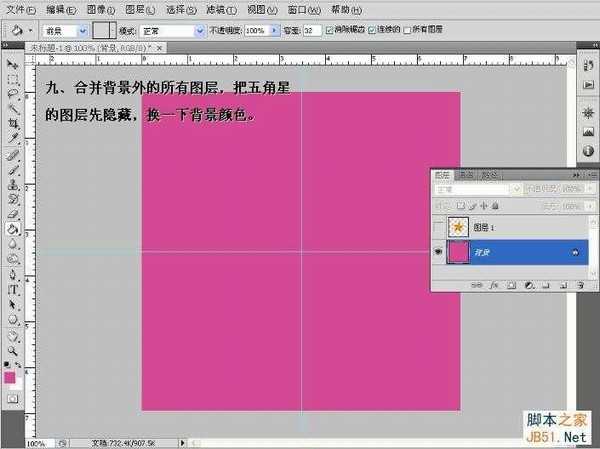The width and height of the screenshot is (600, 449).
Task: Select the Type (T) tool
Action: (x=13, y=290)
